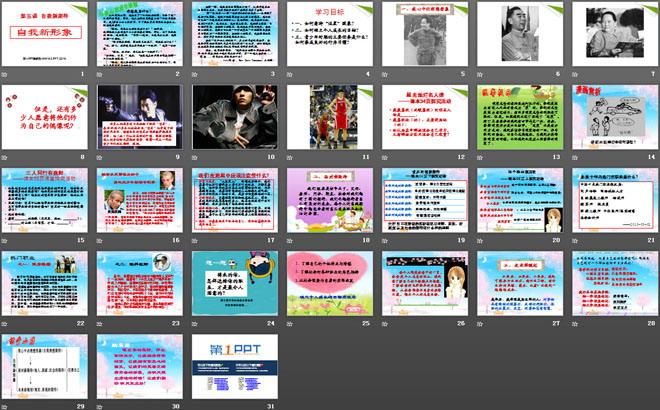
Task: Open slide 4 with 学习目标 heading
Action: pos(329,36)
